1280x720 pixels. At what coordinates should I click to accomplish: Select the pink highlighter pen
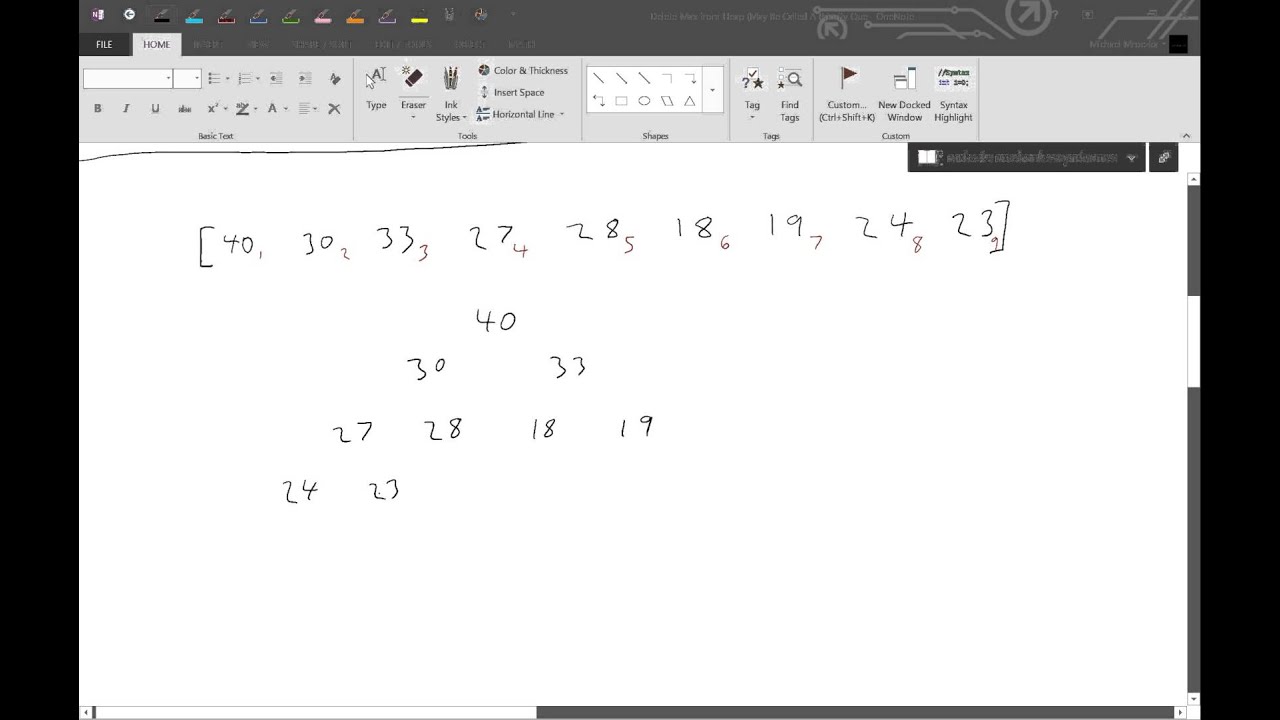(323, 15)
